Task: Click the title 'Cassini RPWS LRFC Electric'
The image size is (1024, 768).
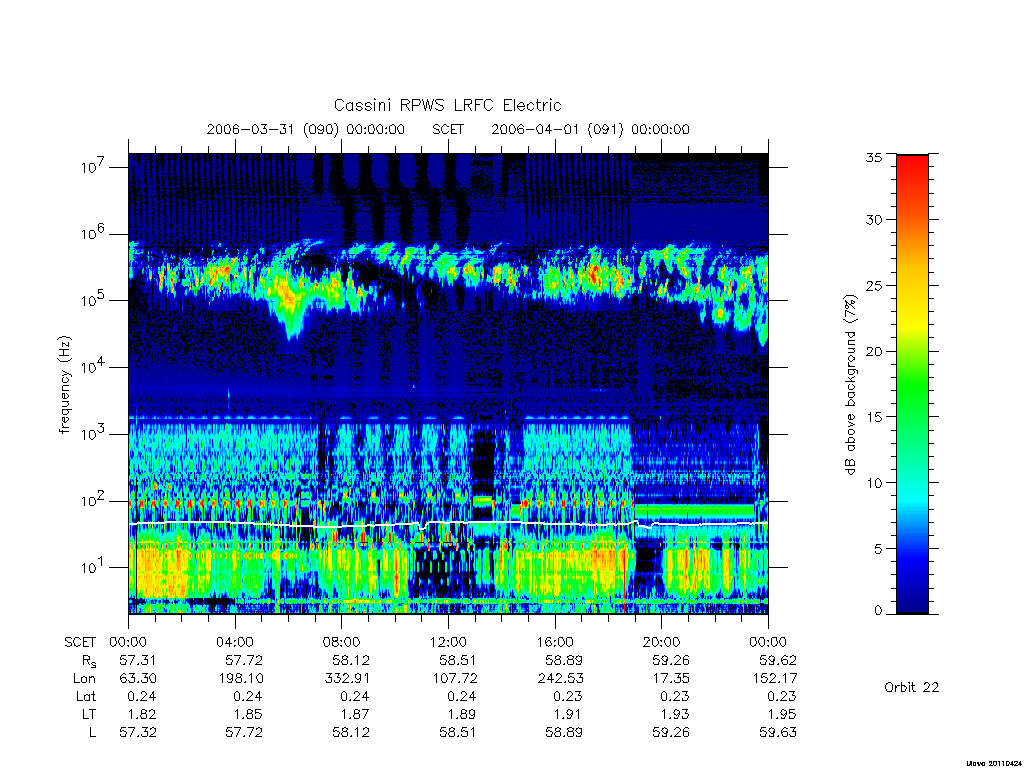Action: (447, 105)
